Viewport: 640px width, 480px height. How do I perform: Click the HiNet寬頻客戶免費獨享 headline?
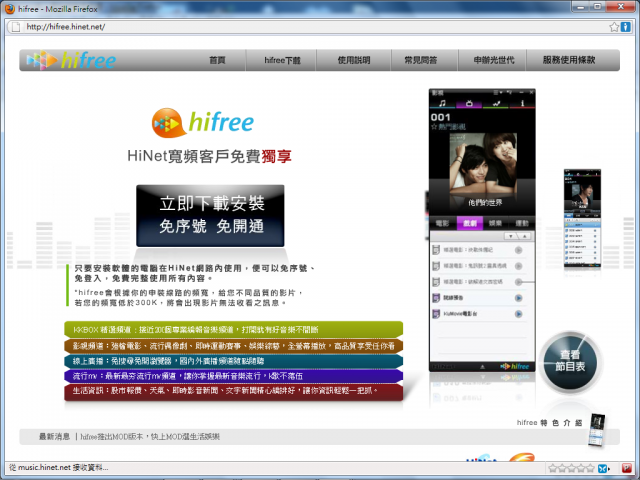[x=209, y=156]
